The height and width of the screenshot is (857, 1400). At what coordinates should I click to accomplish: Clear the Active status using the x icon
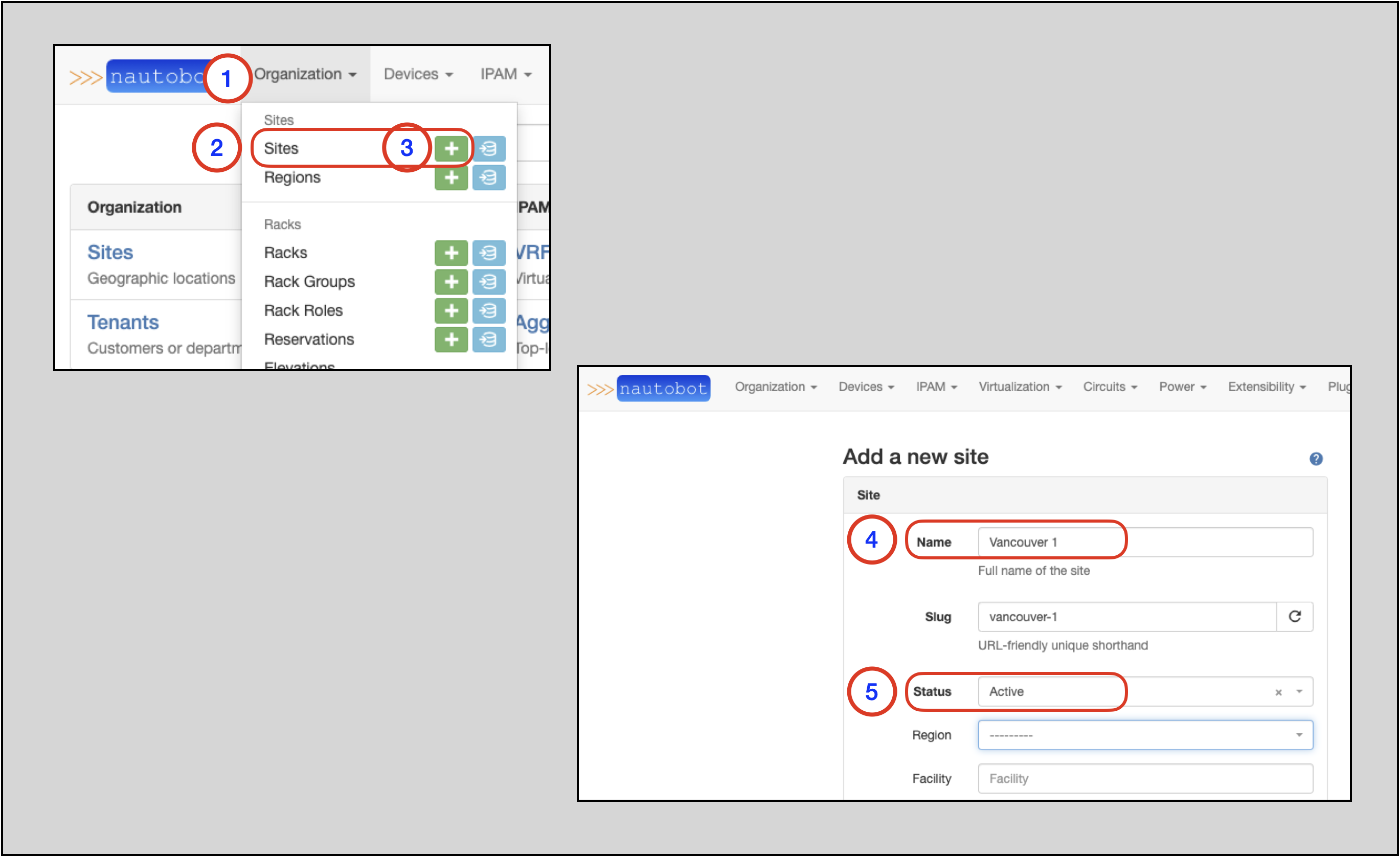pos(1278,692)
